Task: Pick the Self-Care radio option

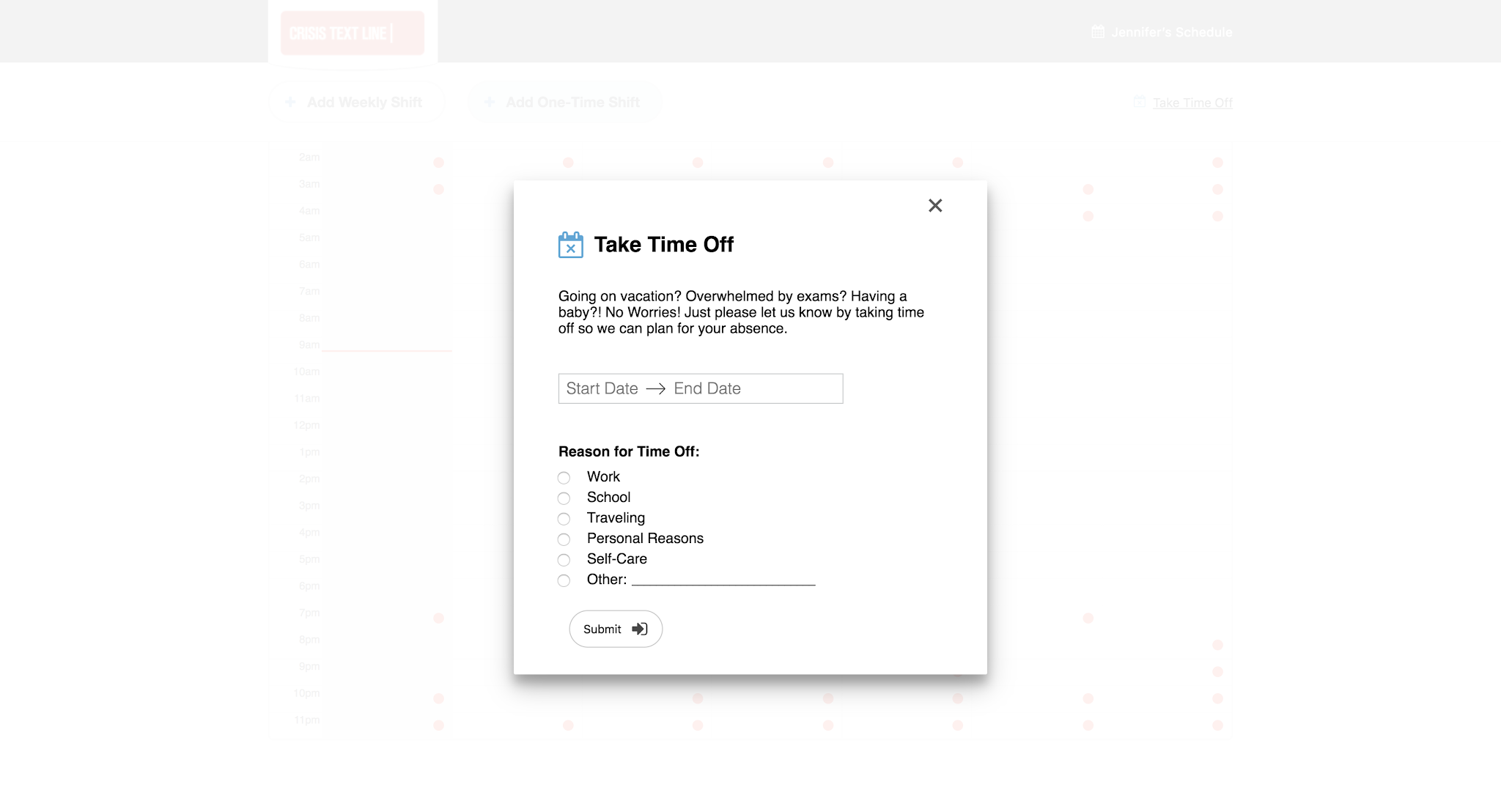Action: 564,560
